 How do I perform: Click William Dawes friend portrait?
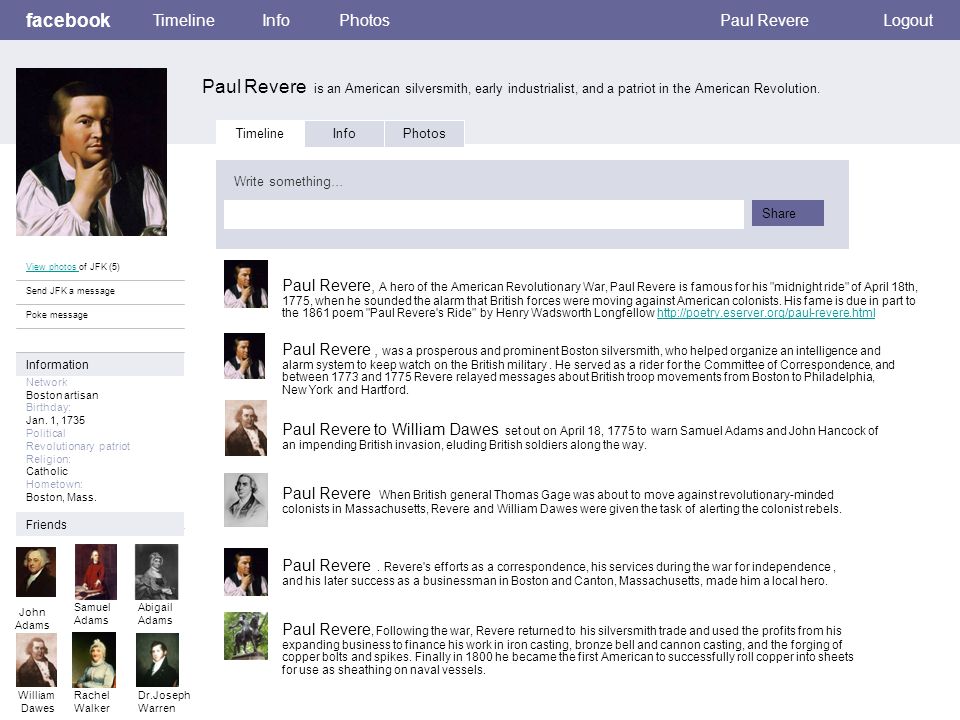[36, 660]
